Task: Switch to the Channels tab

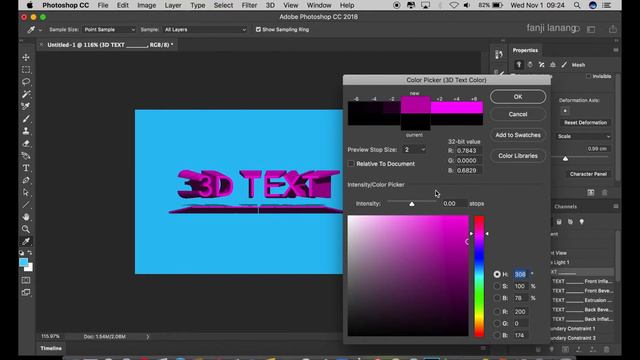Action: tap(565, 207)
